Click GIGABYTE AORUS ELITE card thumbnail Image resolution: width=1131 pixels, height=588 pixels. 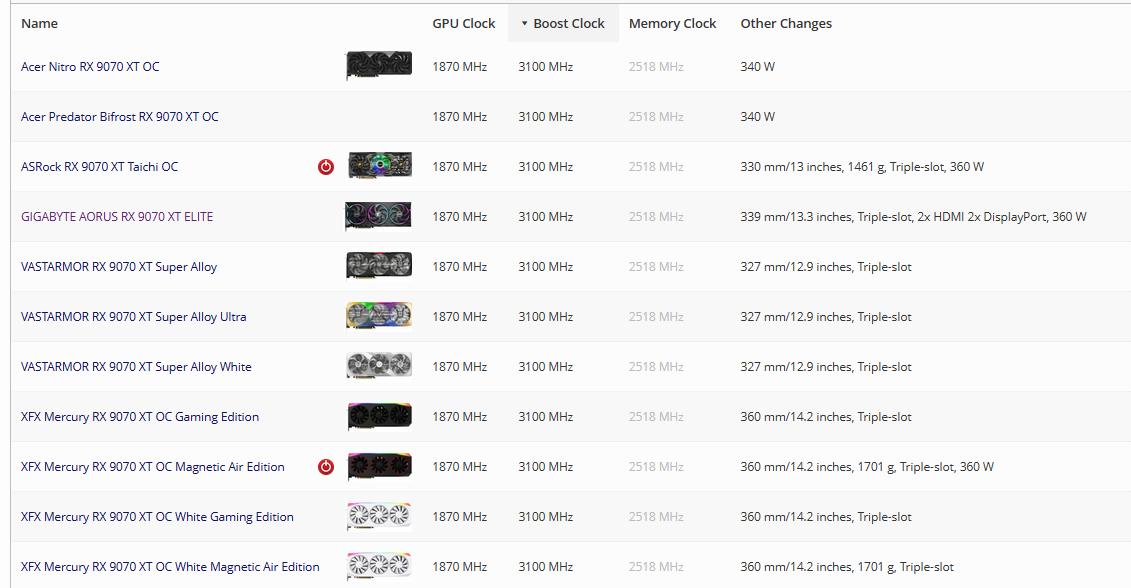(379, 217)
